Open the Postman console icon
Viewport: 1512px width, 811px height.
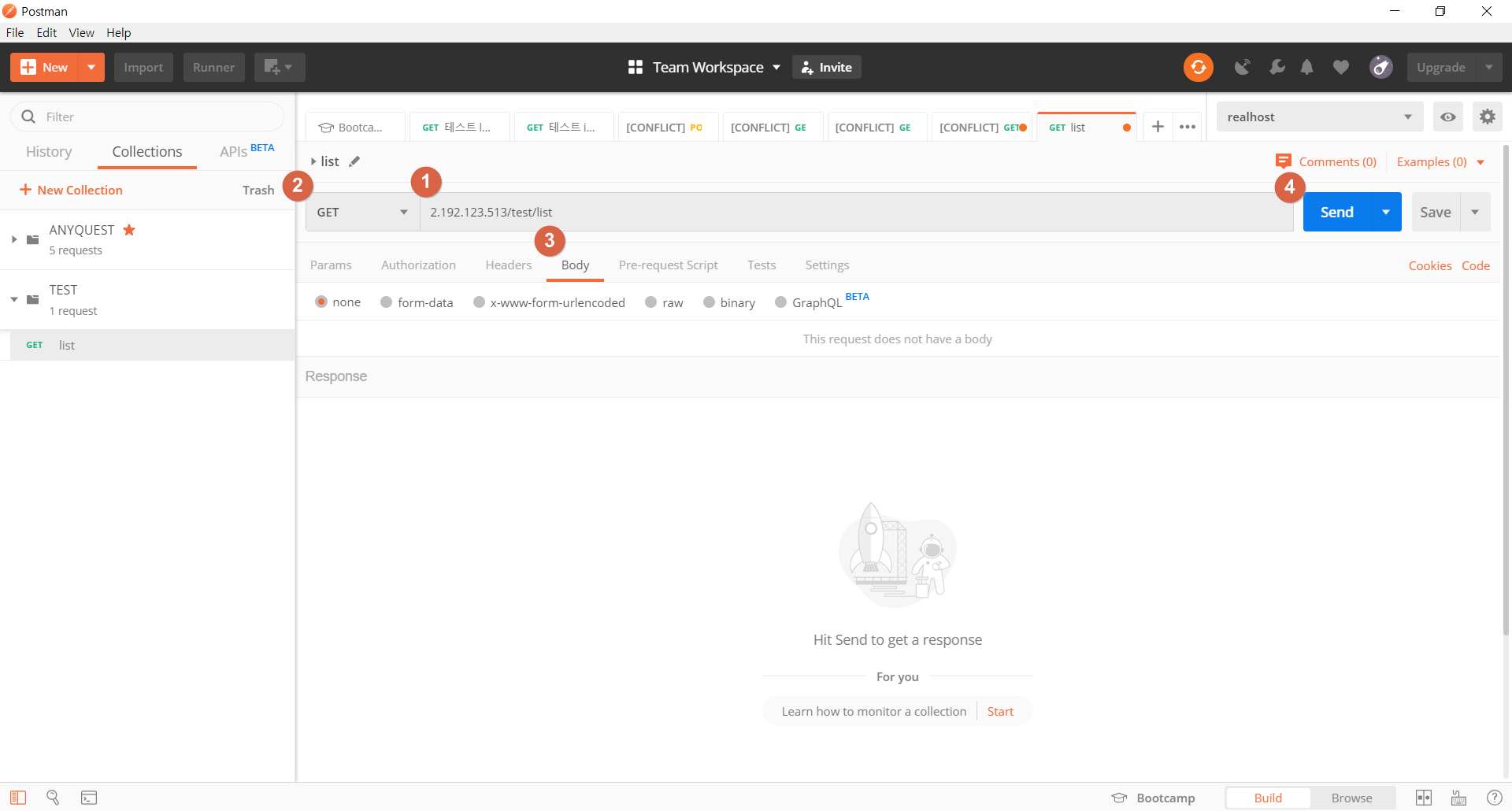point(89,798)
